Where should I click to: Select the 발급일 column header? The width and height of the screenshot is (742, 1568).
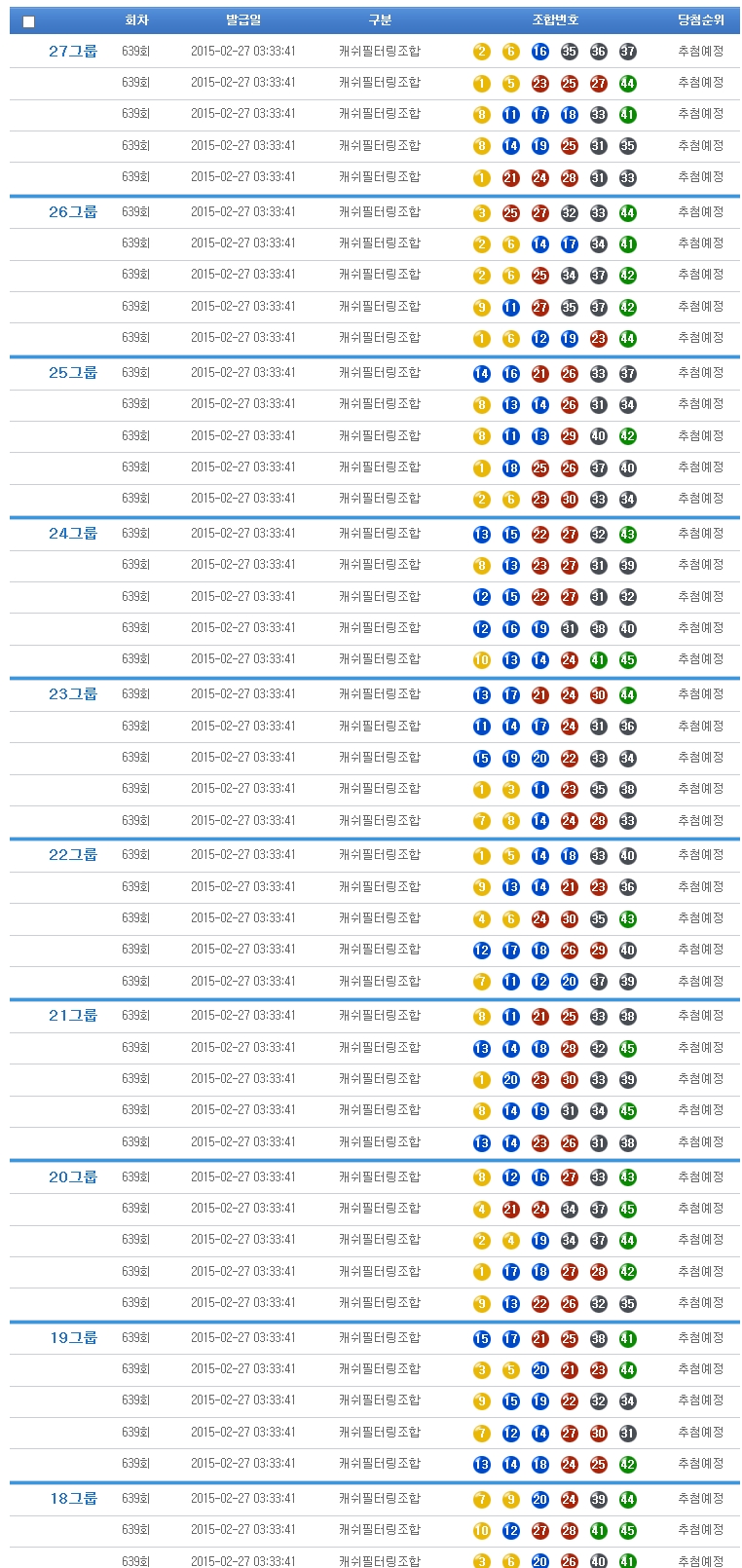tap(243, 20)
